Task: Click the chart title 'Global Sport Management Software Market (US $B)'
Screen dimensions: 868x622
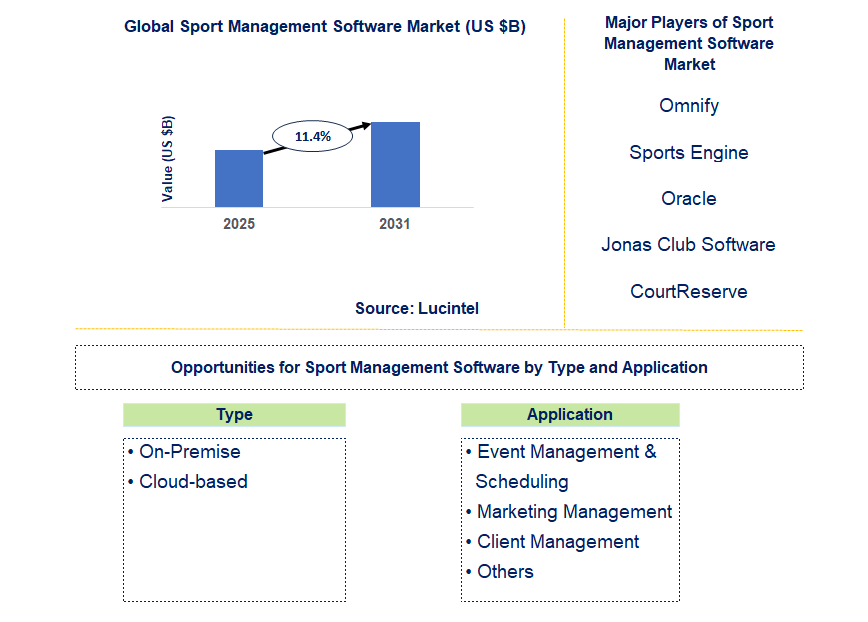Action: 325,26
